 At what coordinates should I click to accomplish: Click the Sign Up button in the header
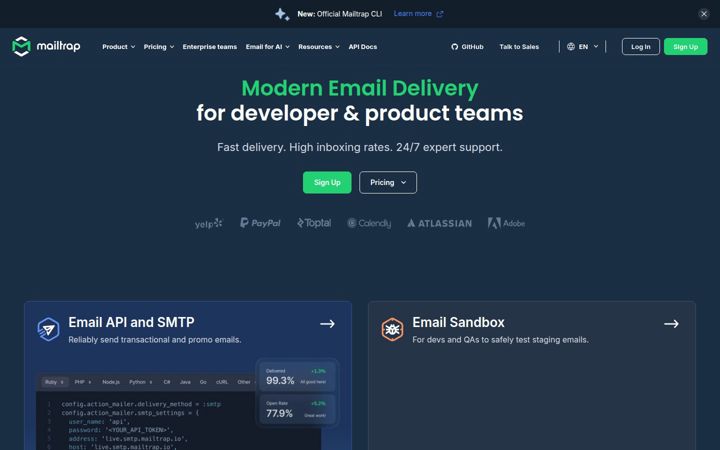[x=686, y=47]
